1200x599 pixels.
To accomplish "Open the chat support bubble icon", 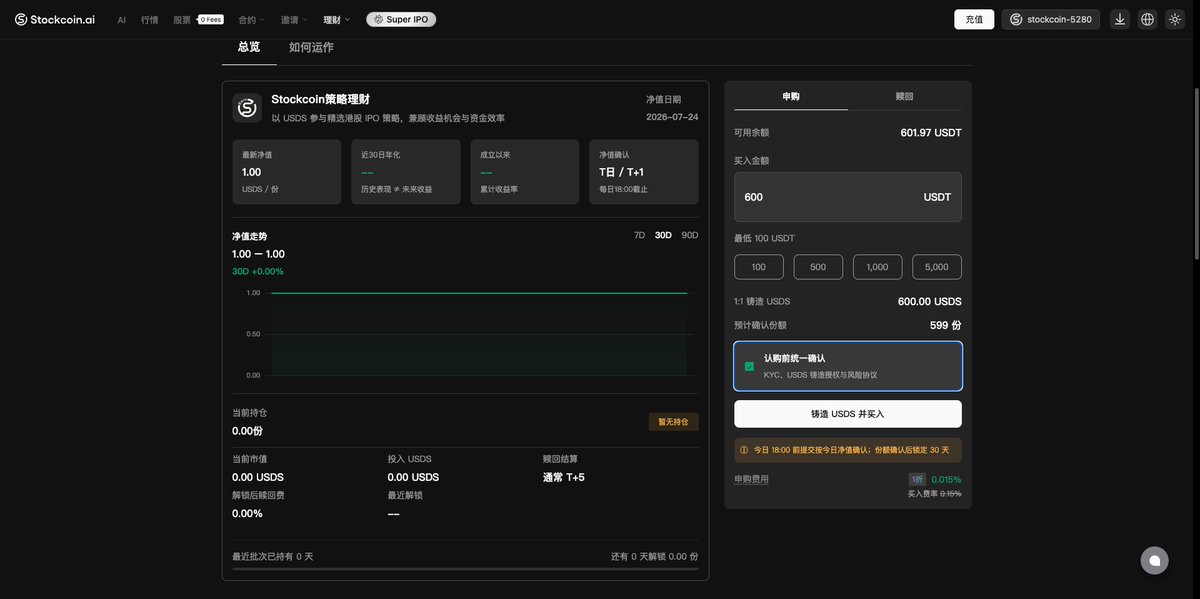I will (x=1155, y=560).
